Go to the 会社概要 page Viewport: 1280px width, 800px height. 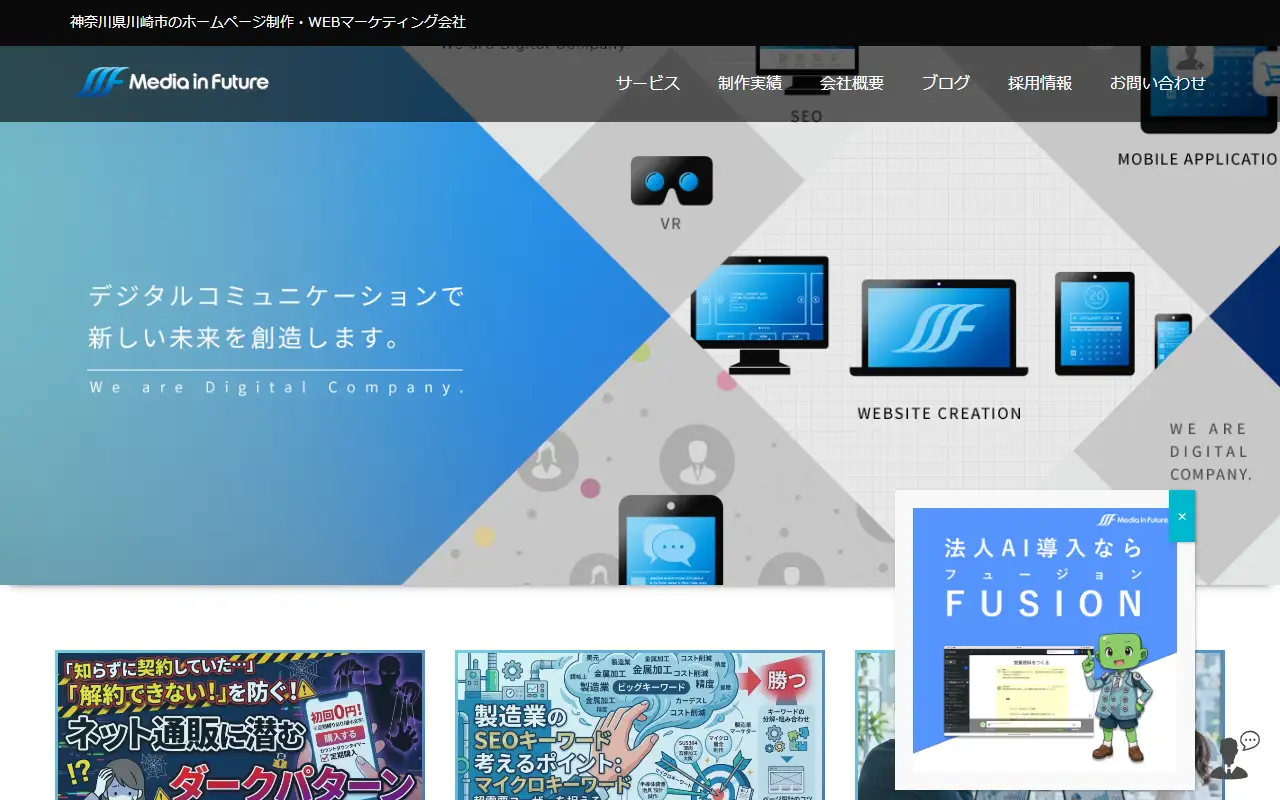coord(852,83)
